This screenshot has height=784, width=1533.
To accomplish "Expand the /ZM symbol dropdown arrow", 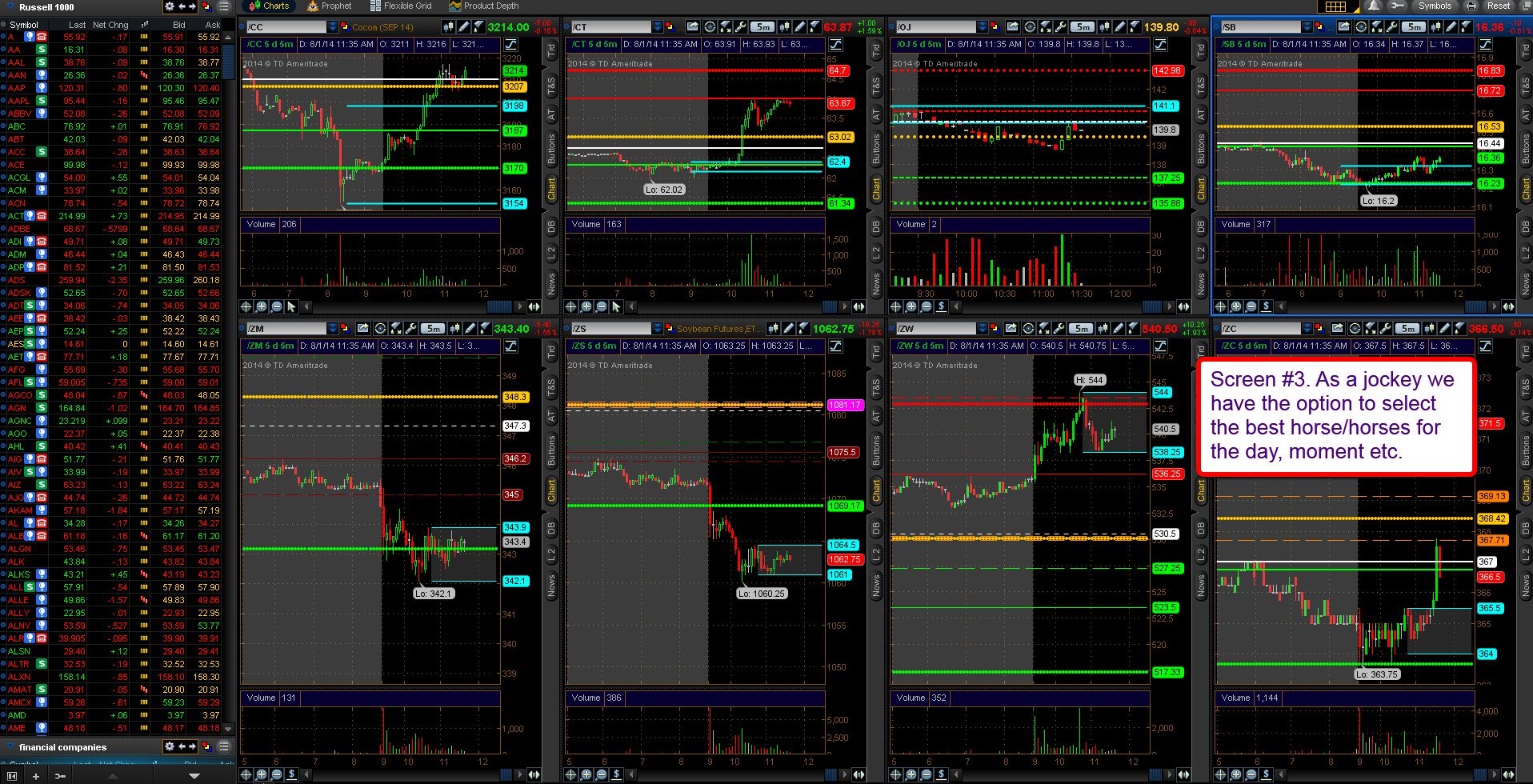I will click(333, 329).
